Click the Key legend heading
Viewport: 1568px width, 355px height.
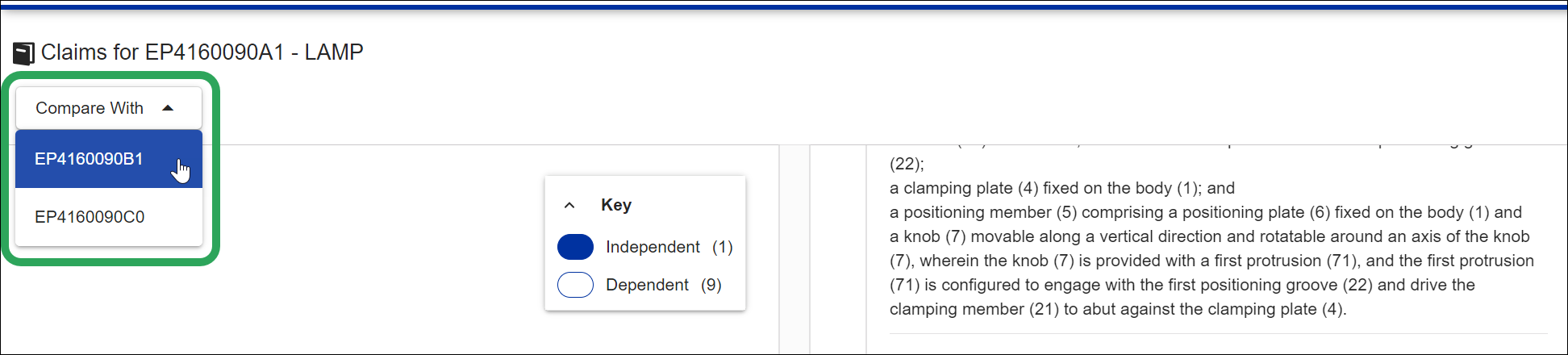(x=616, y=205)
